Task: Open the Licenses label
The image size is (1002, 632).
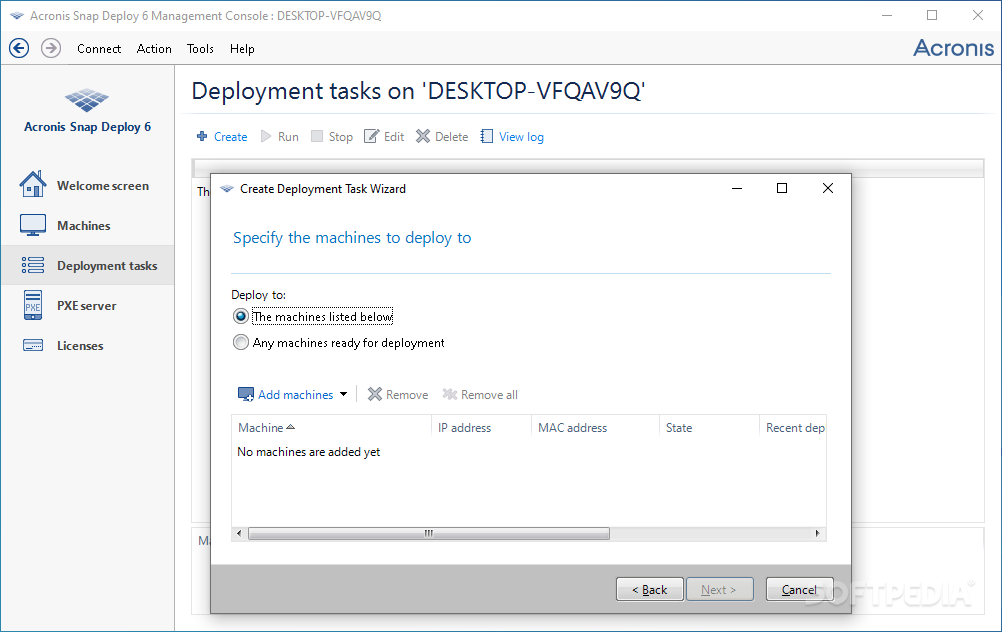Action: pyautogui.click(x=80, y=346)
